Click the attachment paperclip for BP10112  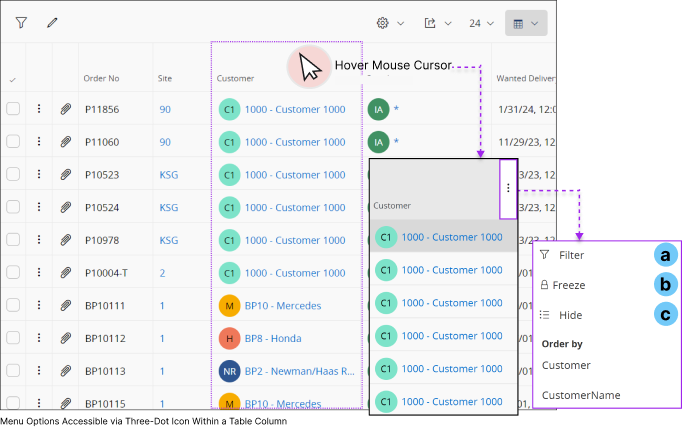65,339
